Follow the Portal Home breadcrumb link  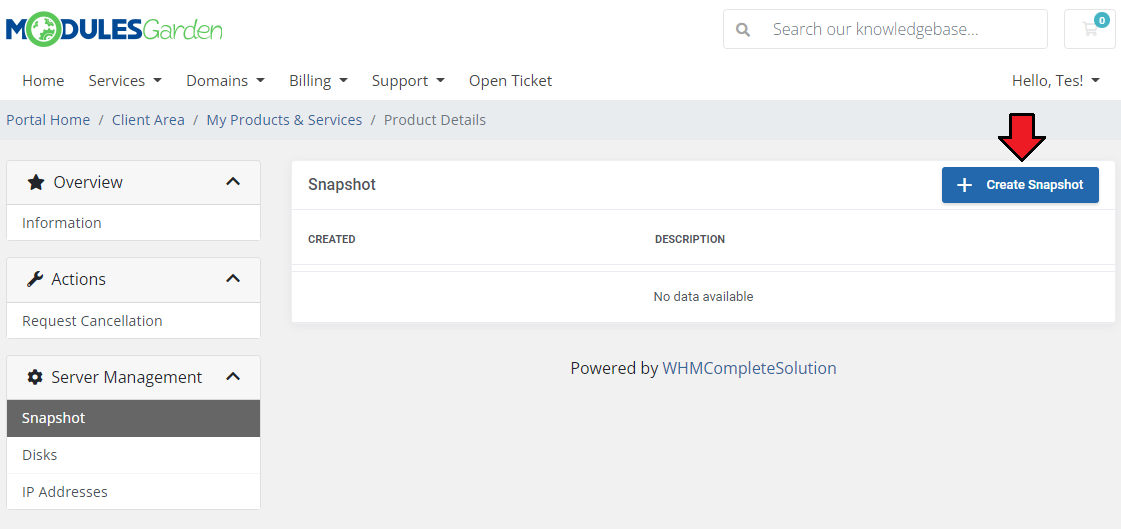48,120
